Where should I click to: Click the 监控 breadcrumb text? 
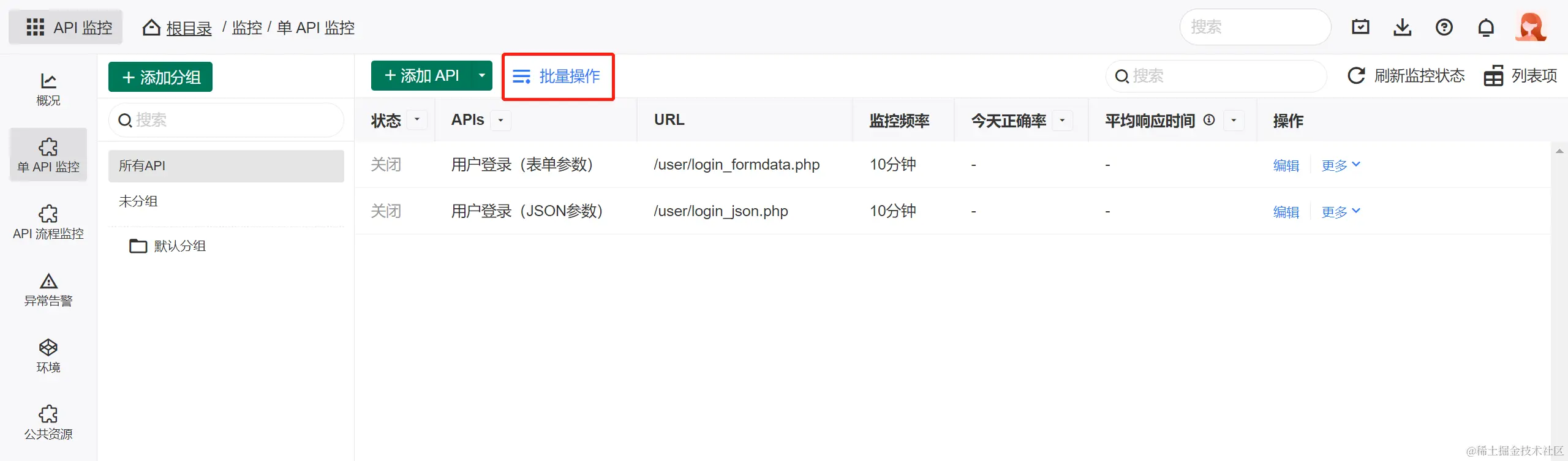coord(247,28)
